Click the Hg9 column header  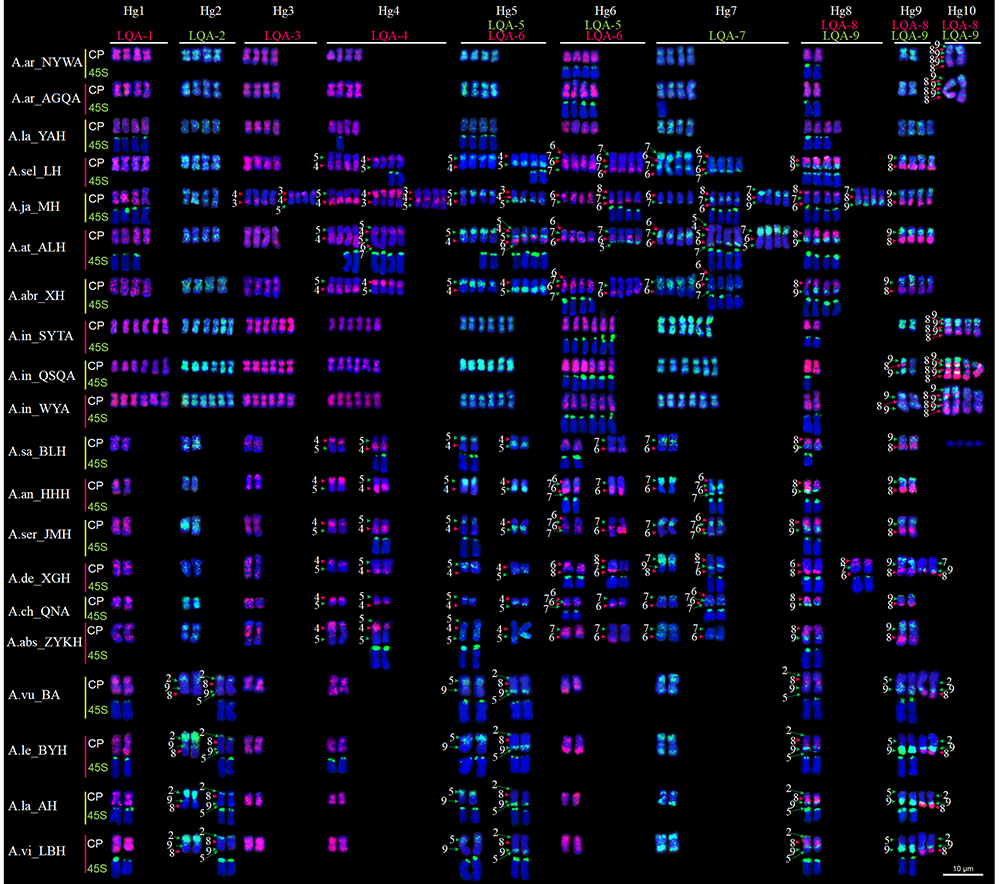click(911, 11)
